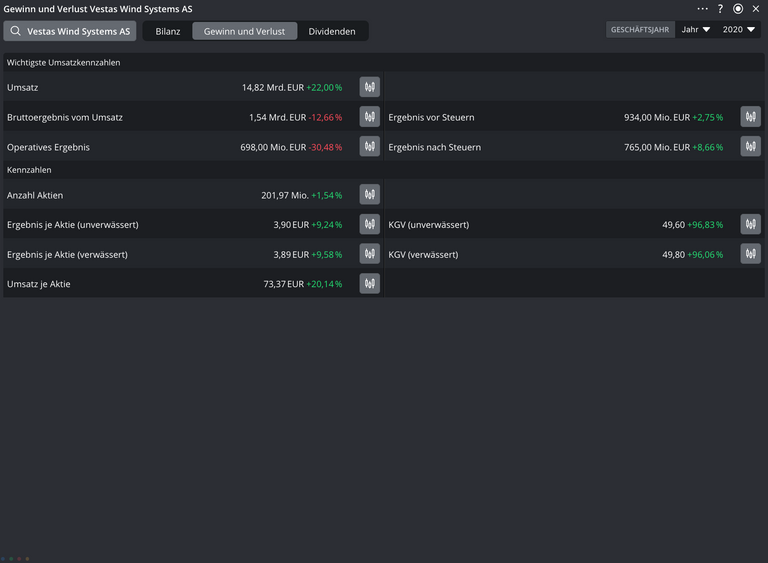768x563 pixels.
Task: Open the Jahr period dropdown
Action: coord(696,29)
